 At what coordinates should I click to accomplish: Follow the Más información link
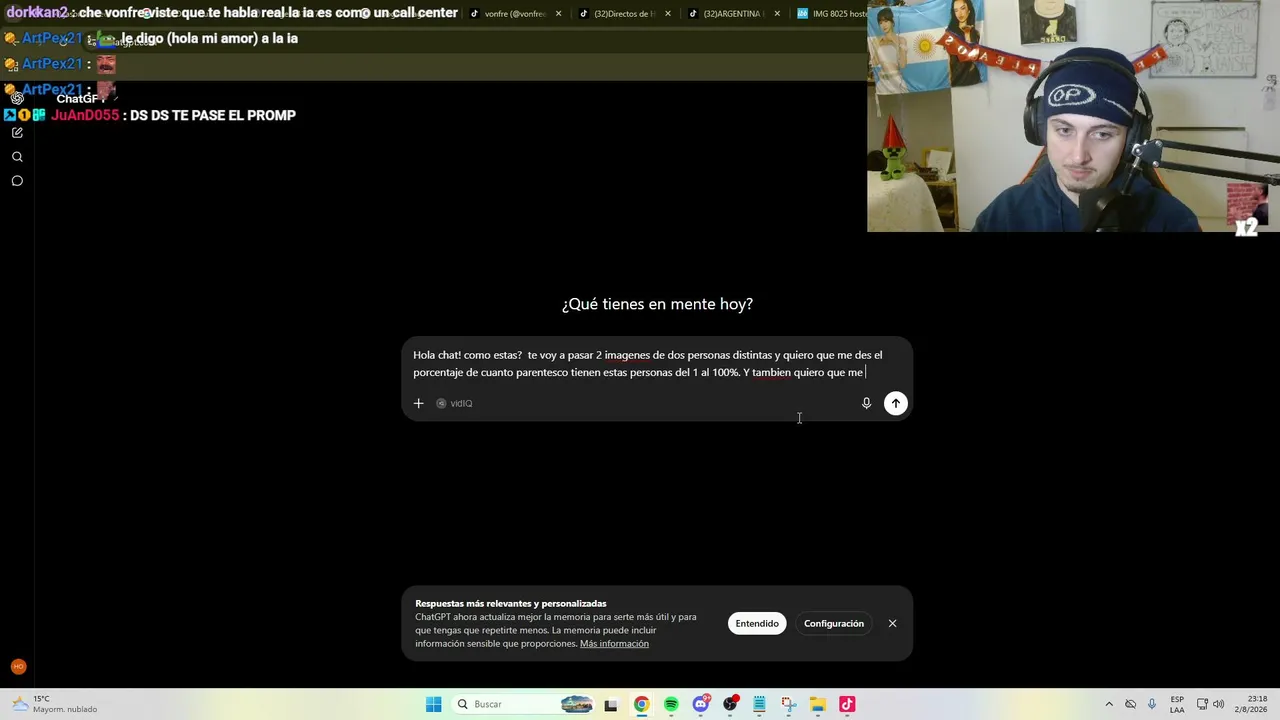[614, 643]
